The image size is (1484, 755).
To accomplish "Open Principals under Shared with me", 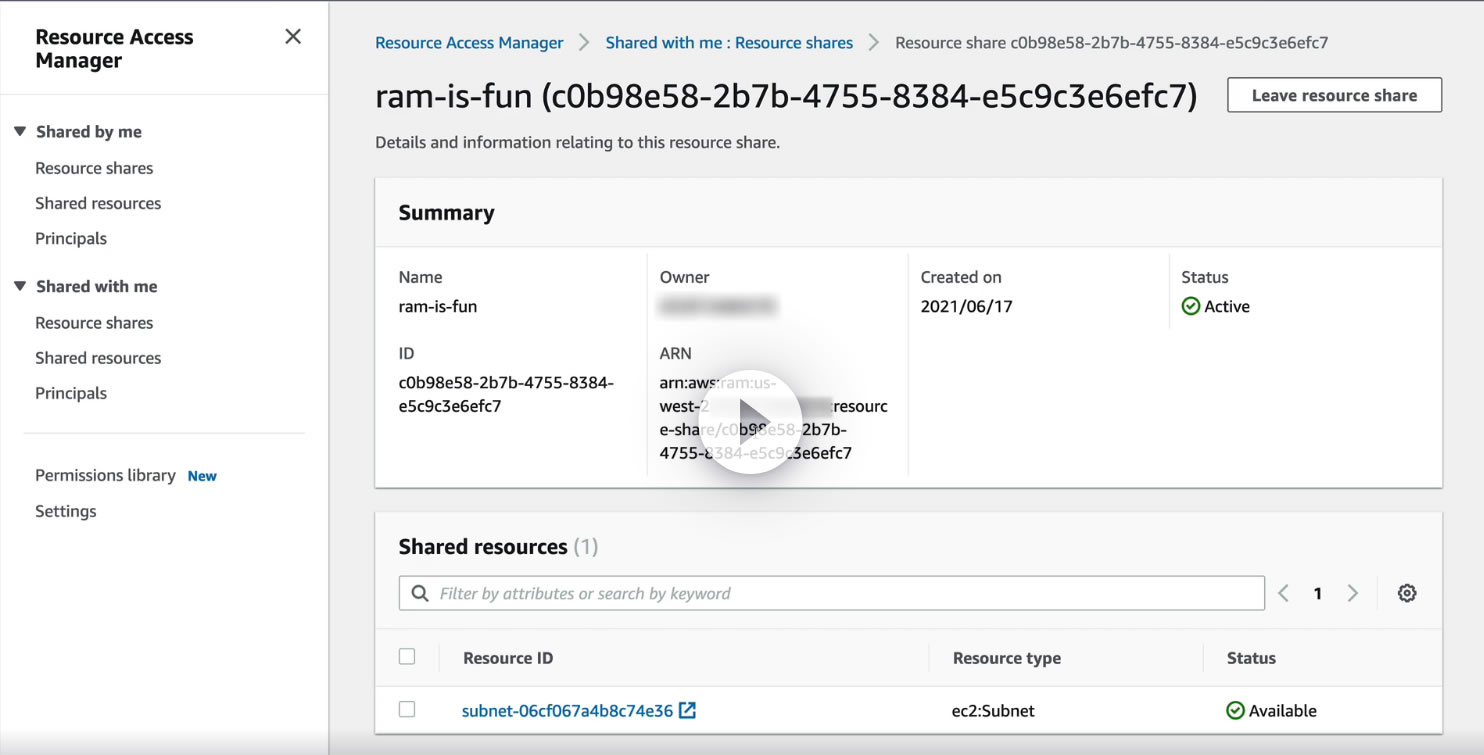I will (71, 393).
